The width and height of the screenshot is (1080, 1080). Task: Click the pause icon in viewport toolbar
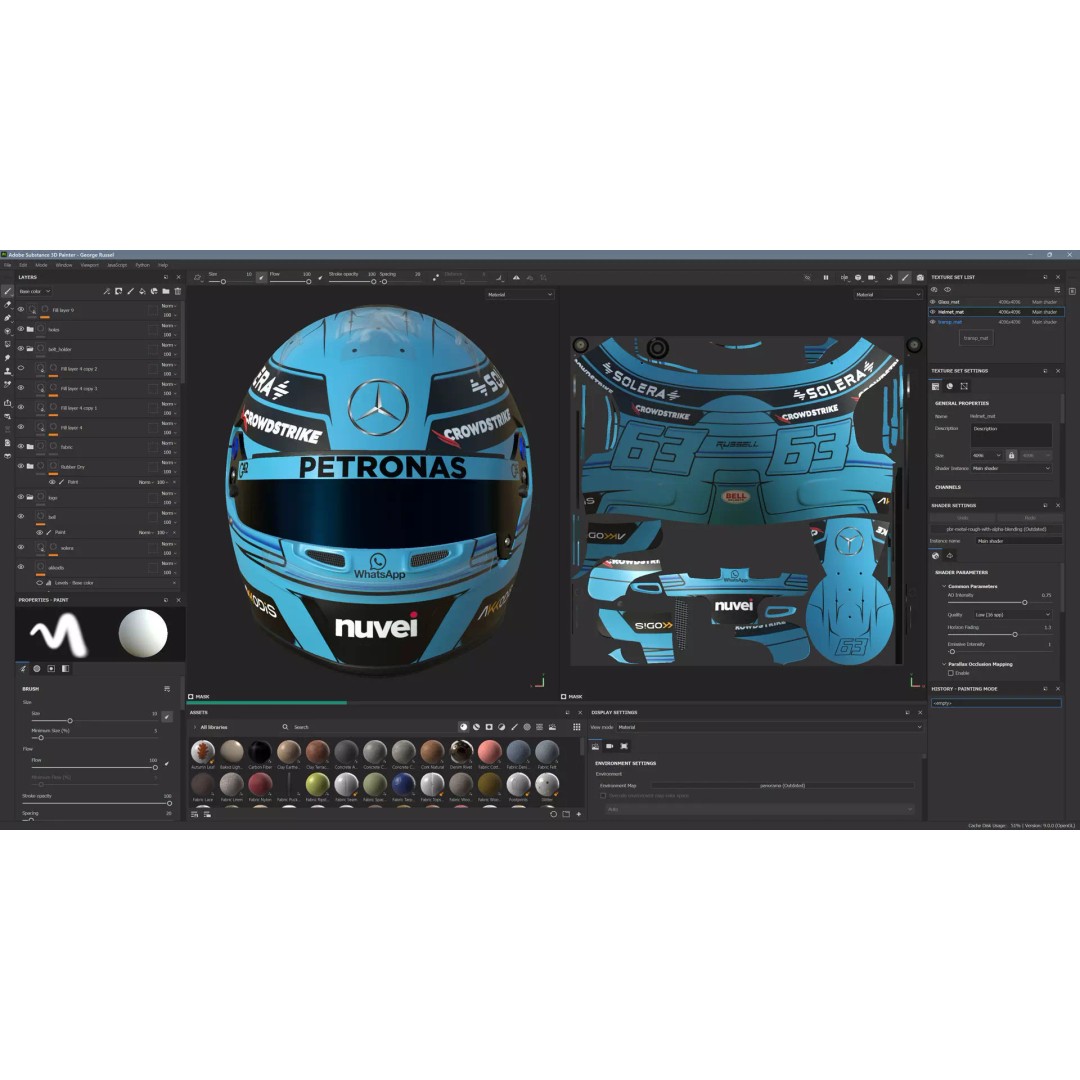(x=826, y=278)
